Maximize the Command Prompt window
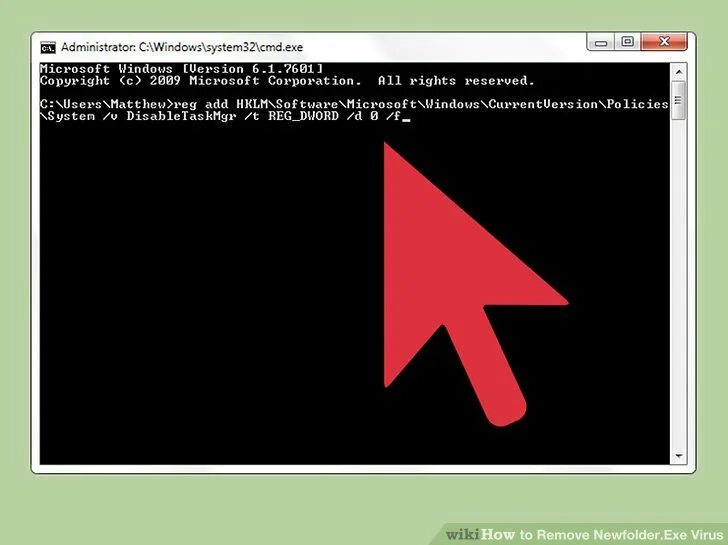The width and height of the screenshot is (728, 545). pyautogui.click(x=627, y=42)
